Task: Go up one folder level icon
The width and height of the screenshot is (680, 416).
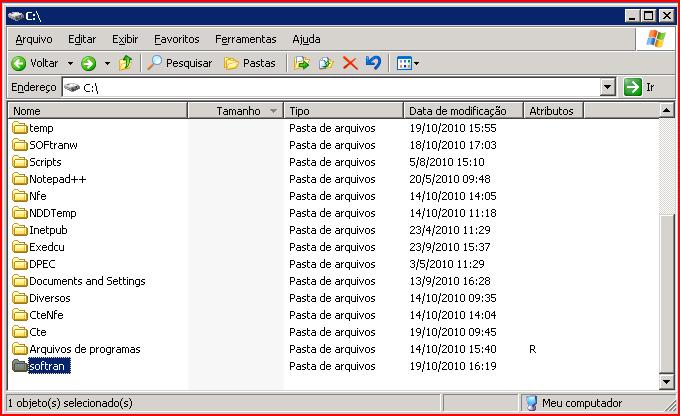Action: (126, 63)
